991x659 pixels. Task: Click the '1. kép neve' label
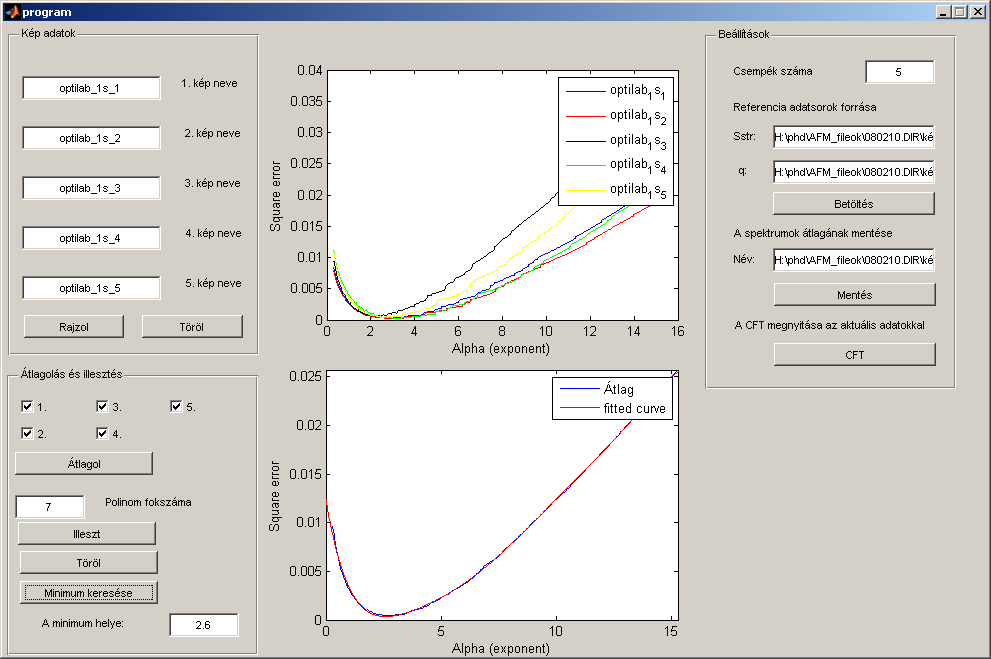[209, 83]
